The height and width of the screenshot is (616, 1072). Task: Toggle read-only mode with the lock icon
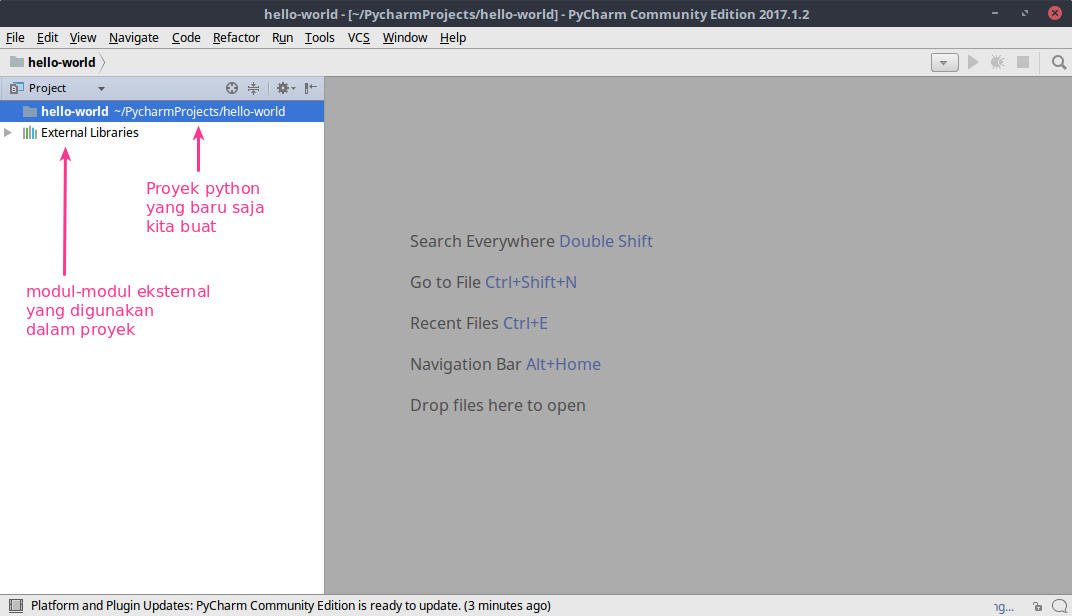[1037, 605]
